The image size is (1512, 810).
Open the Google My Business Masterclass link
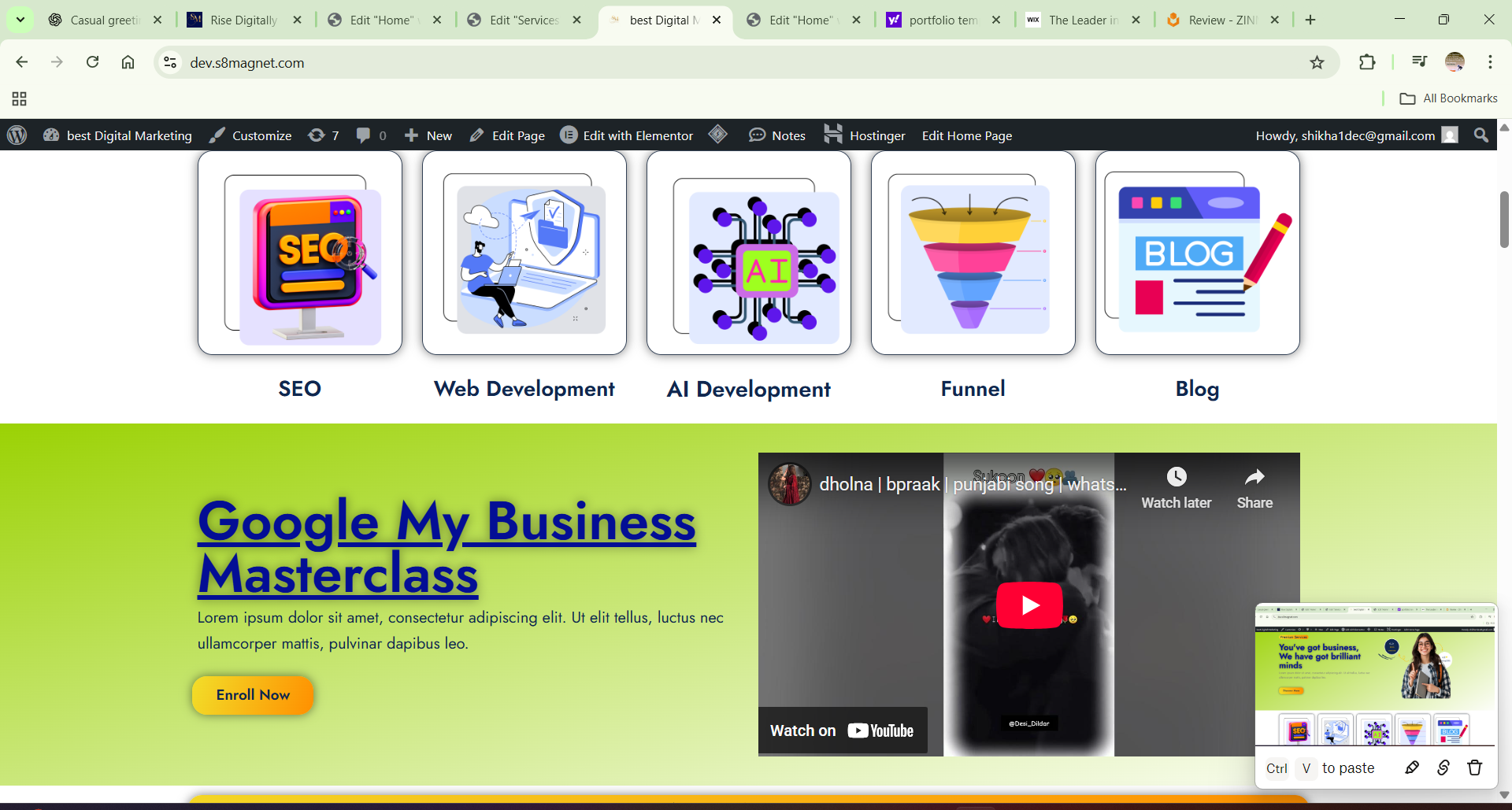(446, 547)
